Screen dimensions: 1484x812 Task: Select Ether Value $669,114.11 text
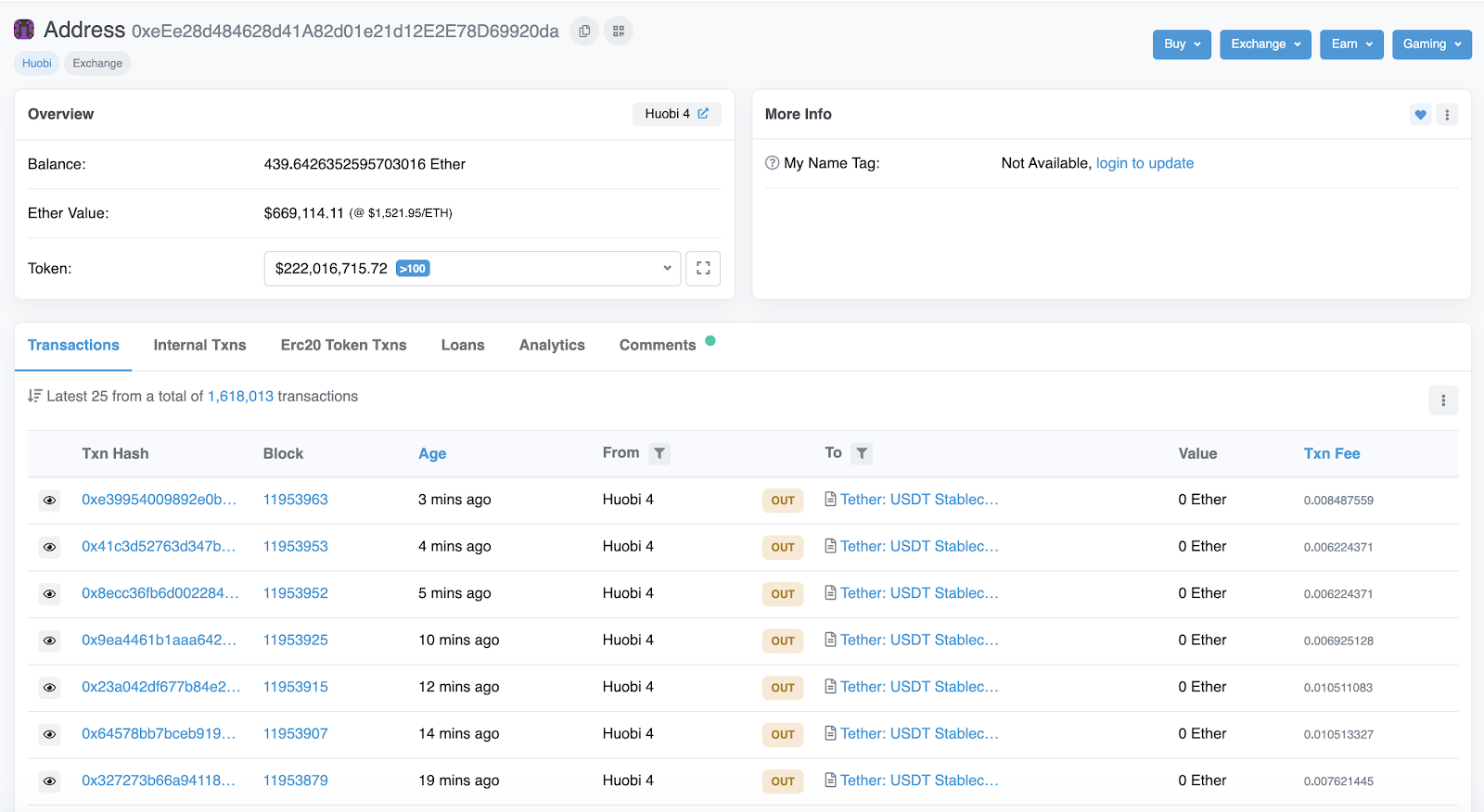[x=303, y=213]
